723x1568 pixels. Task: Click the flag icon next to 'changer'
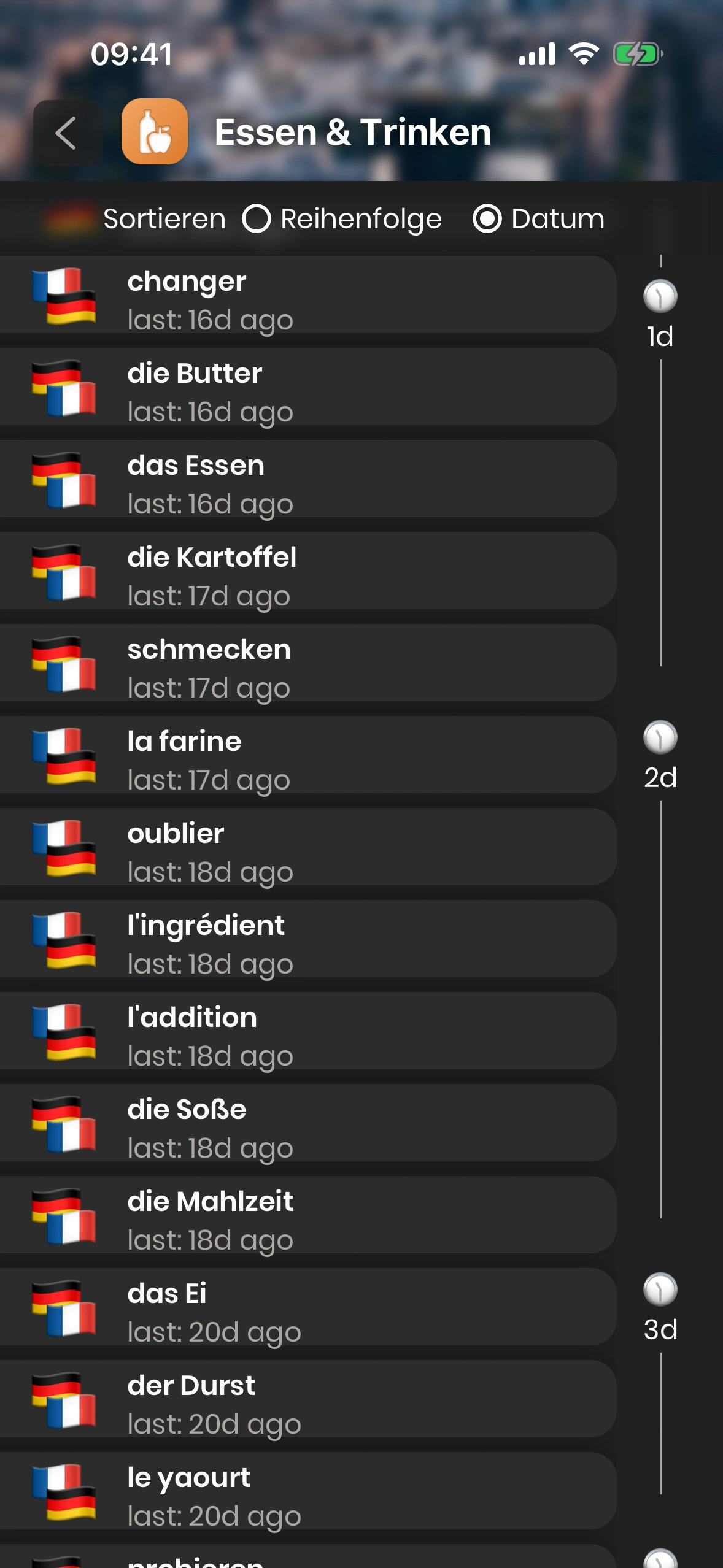64,296
